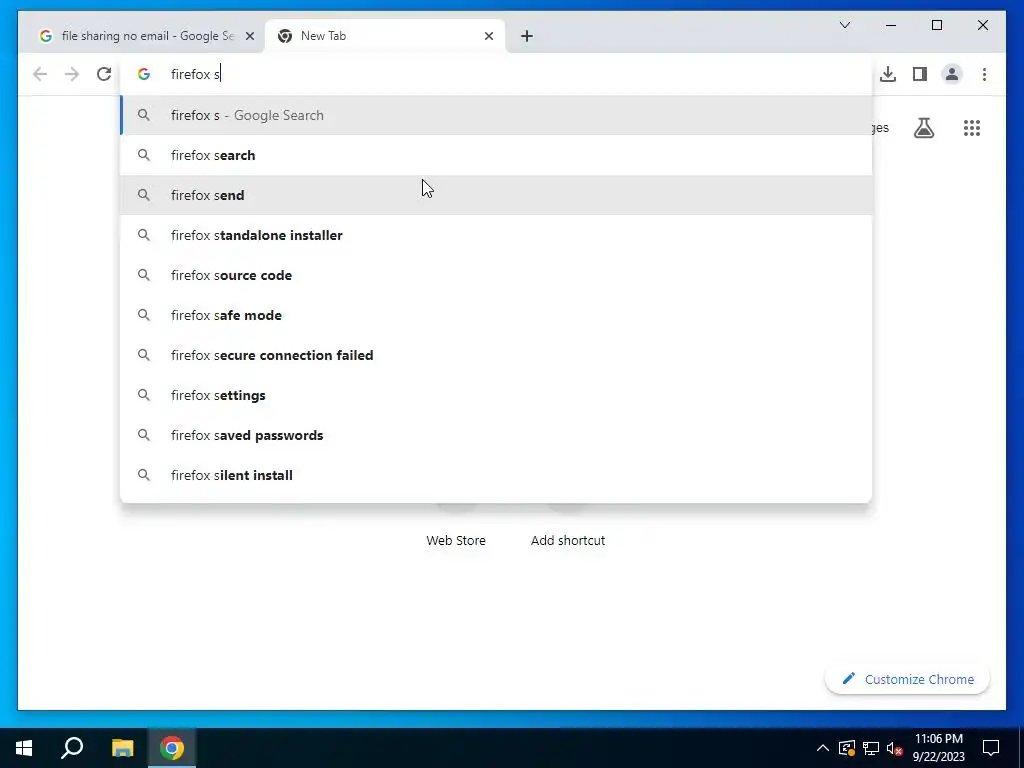The height and width of the screenshot is (768, 1024).
Task: Open the Search Labs flask icon
Action: (x=923, y=128)
